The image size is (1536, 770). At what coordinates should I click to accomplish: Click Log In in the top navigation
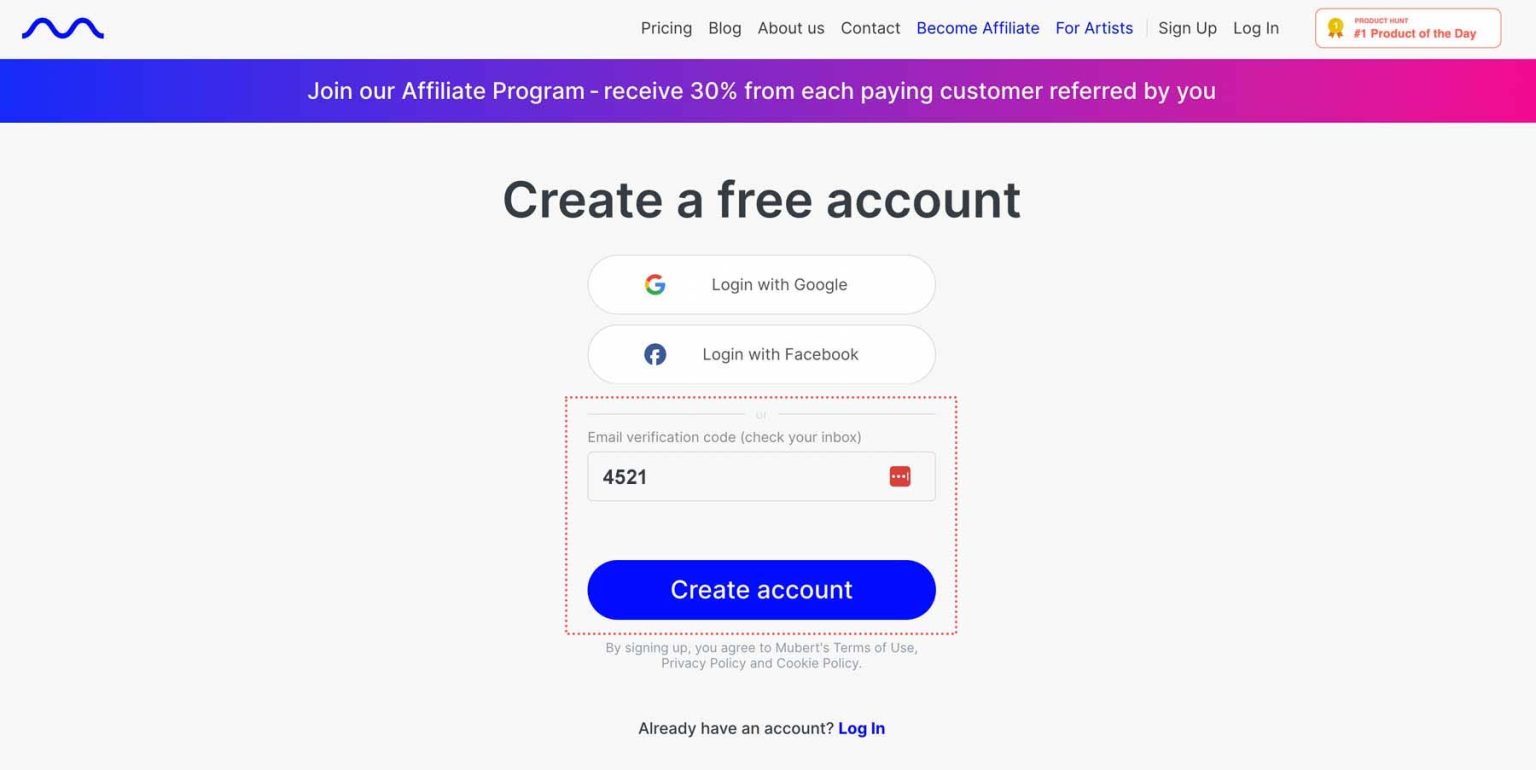tap(1256, 28)
